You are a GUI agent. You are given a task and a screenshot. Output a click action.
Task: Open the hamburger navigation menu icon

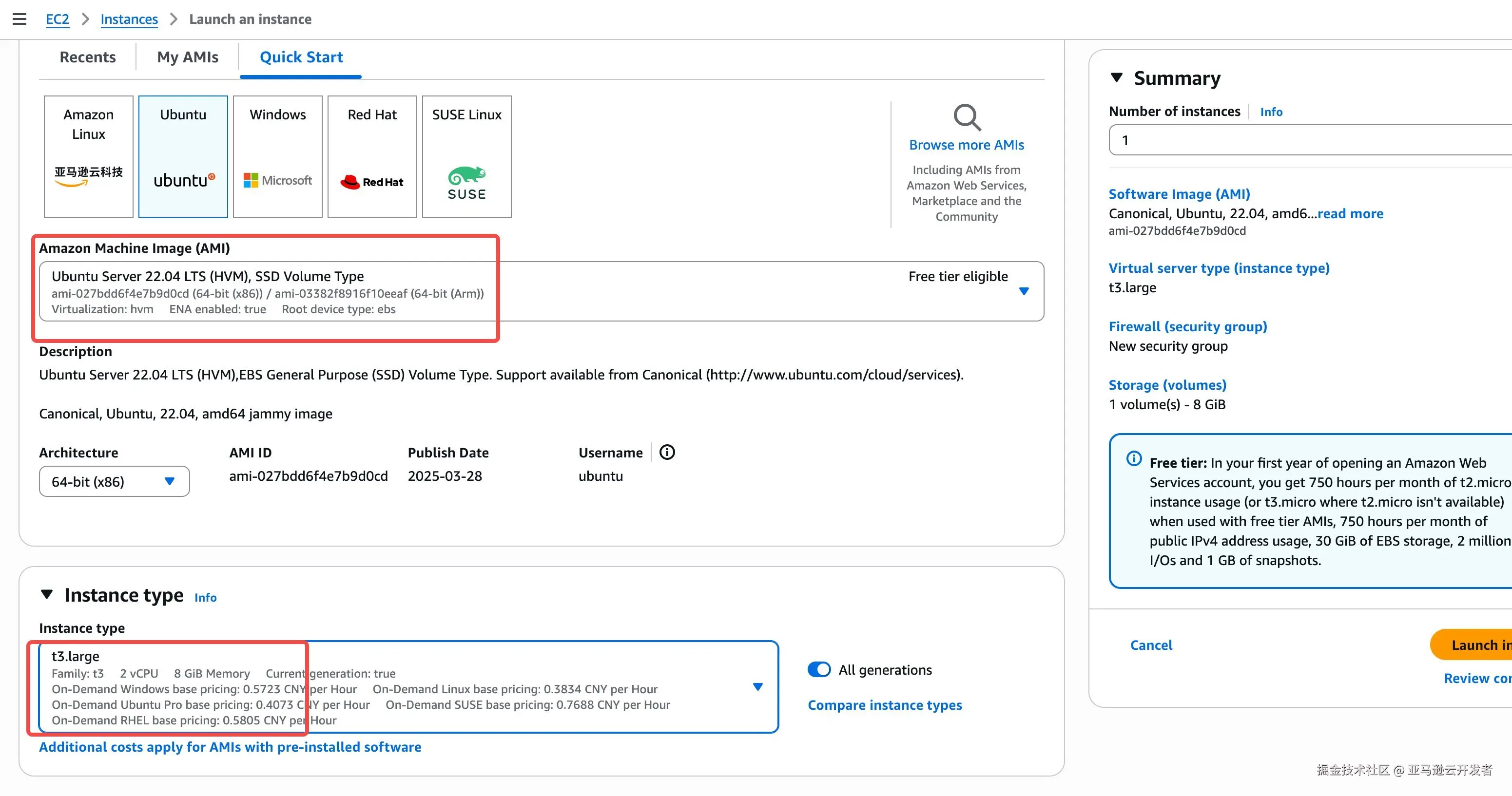[19, 19]
